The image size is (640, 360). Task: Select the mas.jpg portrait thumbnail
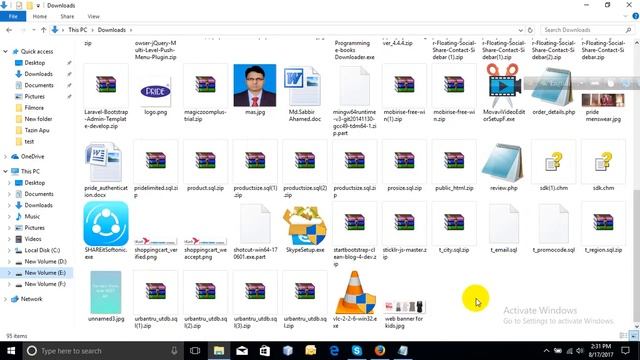(x=255, y=85)
